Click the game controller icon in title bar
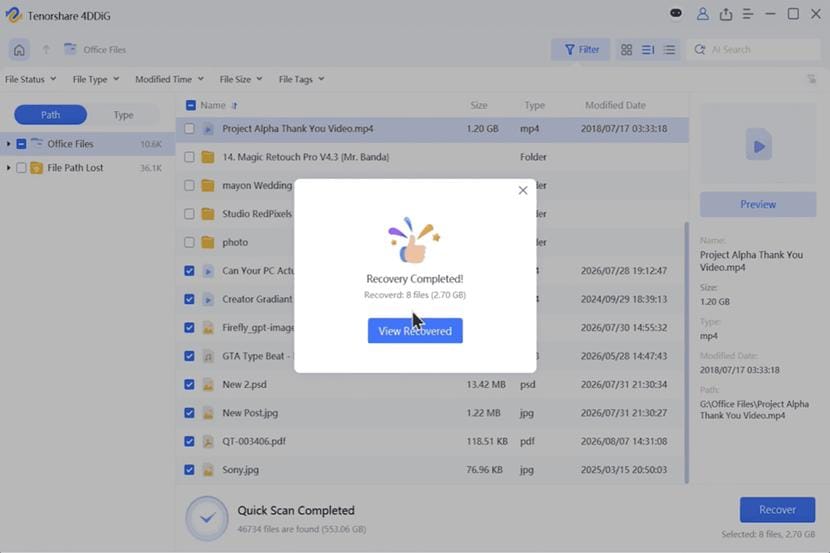This screenshot has height=553, width=830. (x=675, y=13)
